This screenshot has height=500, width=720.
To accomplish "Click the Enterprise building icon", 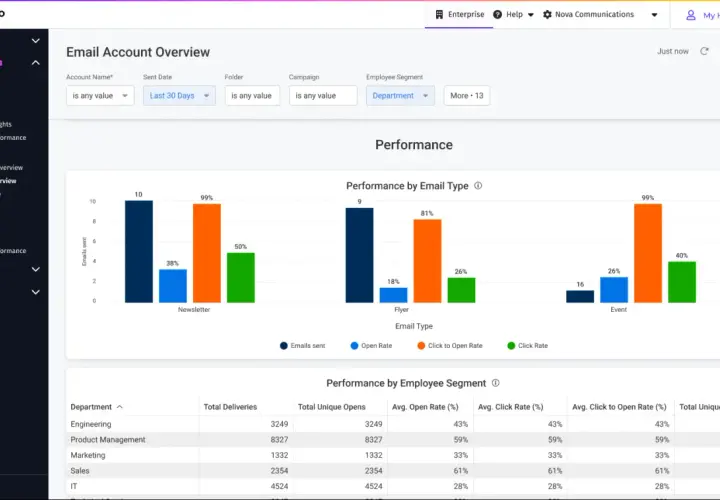I will [x=439, y=15].
